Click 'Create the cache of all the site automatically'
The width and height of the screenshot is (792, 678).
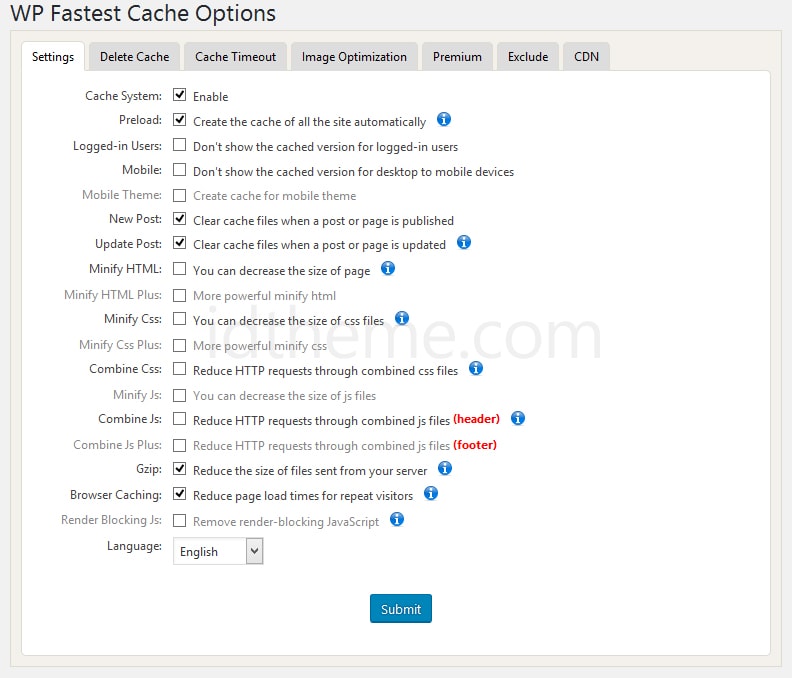coord(310,122)
